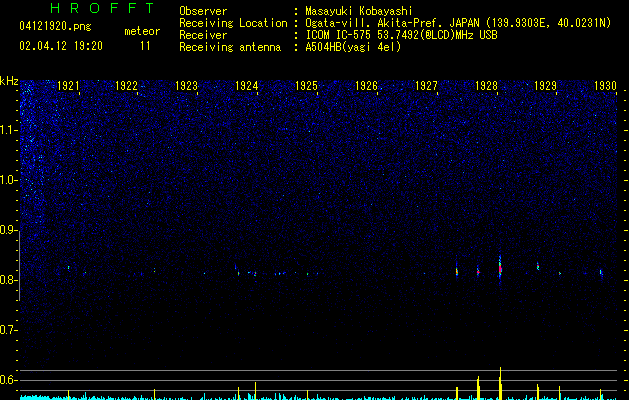Click the 1.1 kHz frequency tick label
This screenshot has width=629, height=400.
[x=7, y=130]
